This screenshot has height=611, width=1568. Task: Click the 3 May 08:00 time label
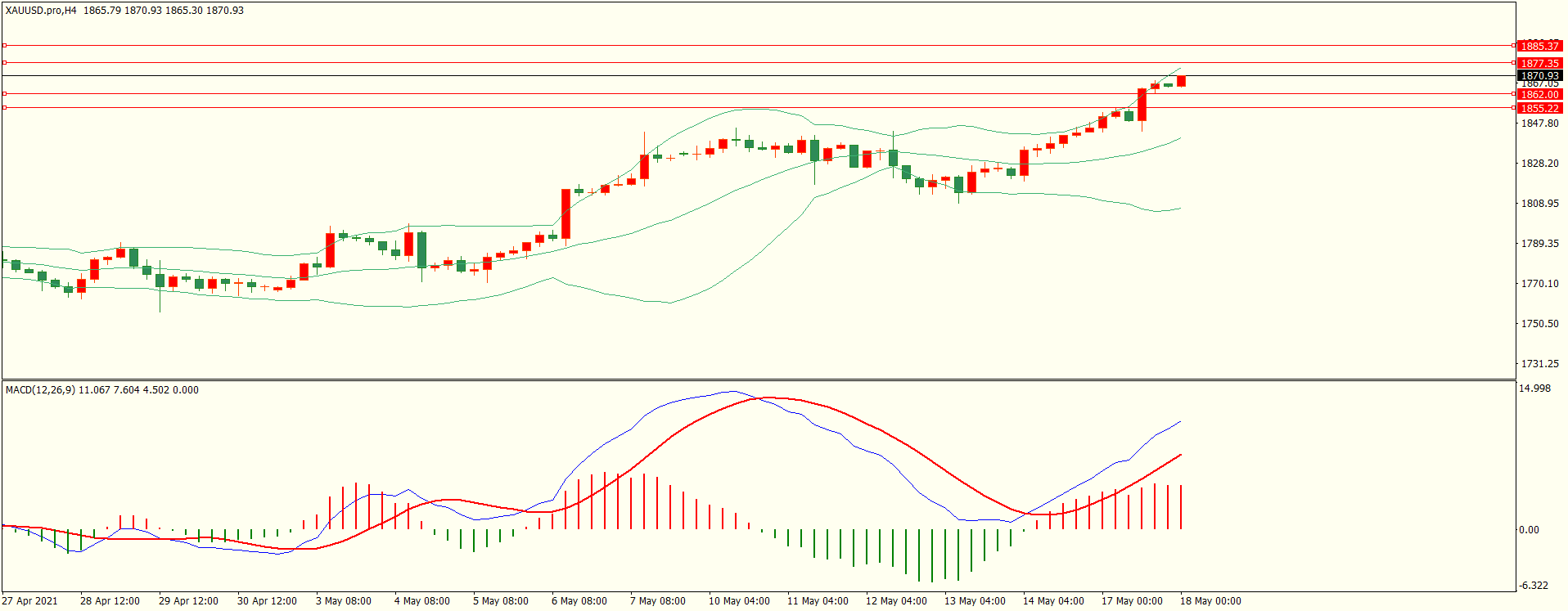point(344,601)
